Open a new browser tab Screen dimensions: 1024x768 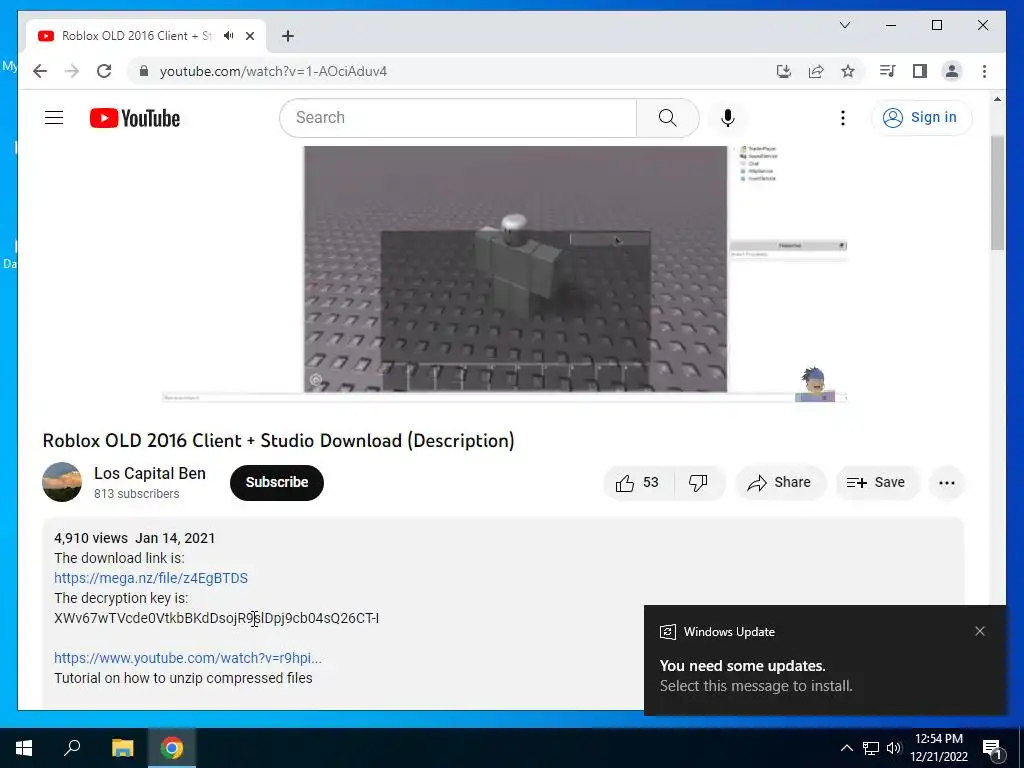point(288,36)
